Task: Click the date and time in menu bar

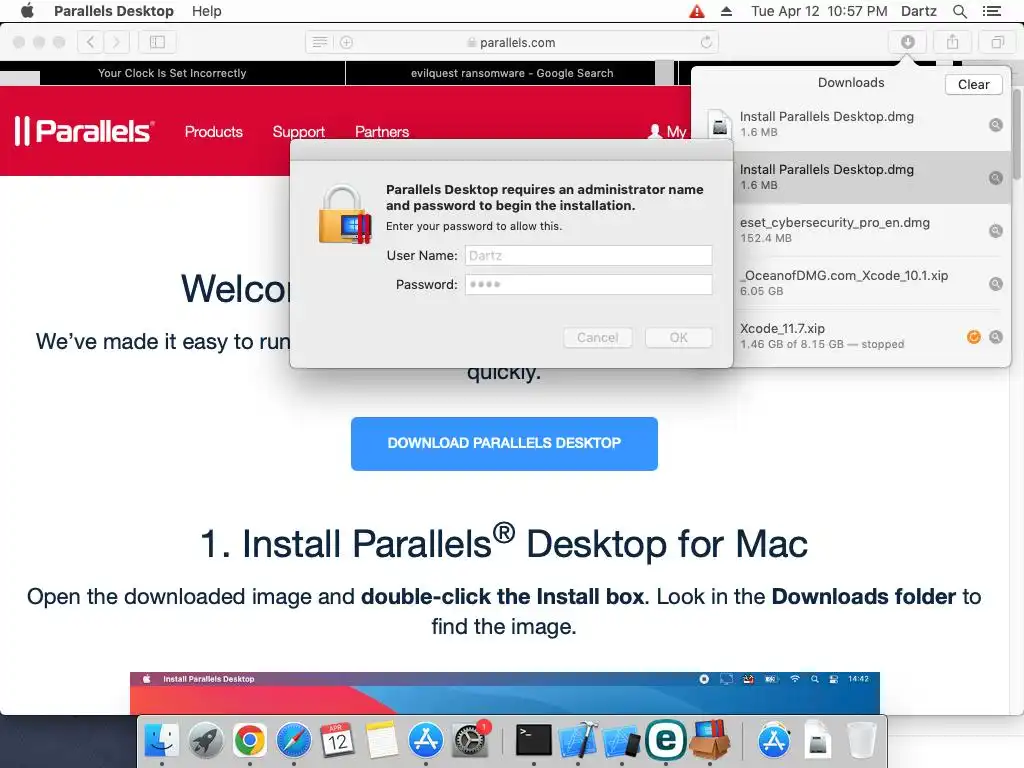Action: point(819,11)
